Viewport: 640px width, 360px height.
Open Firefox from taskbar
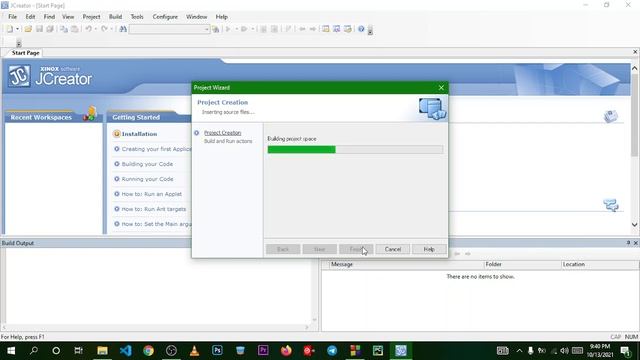pyautogui.click(x=286, y=351)
